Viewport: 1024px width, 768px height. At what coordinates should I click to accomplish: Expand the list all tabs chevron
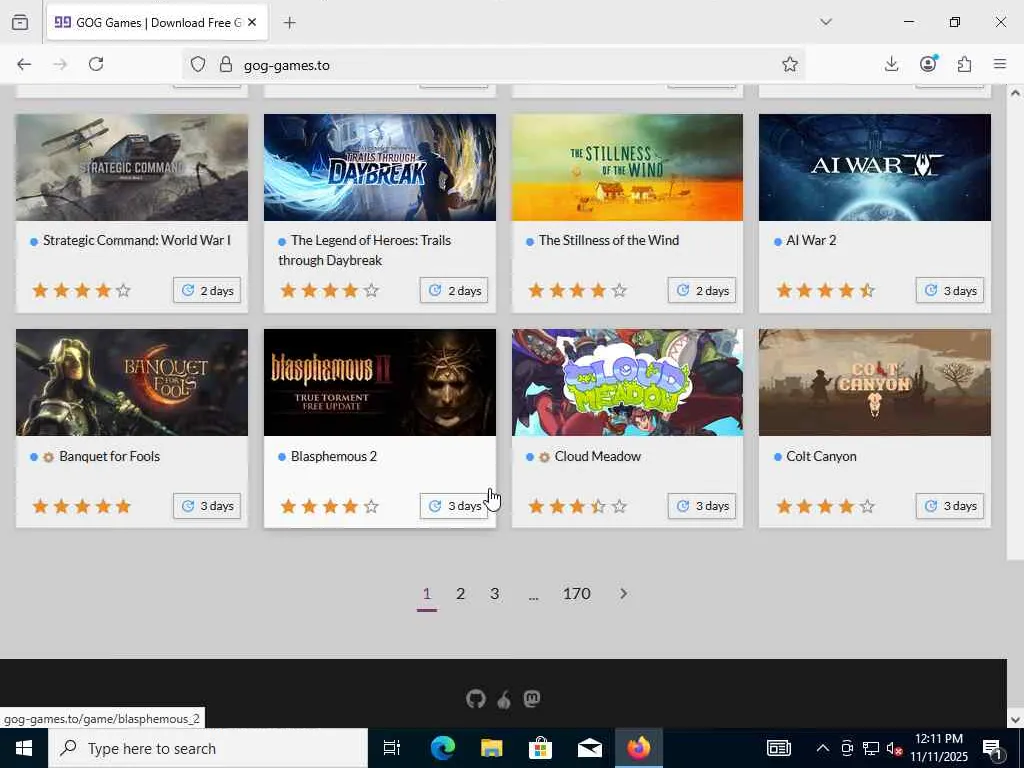pos(825,22)
